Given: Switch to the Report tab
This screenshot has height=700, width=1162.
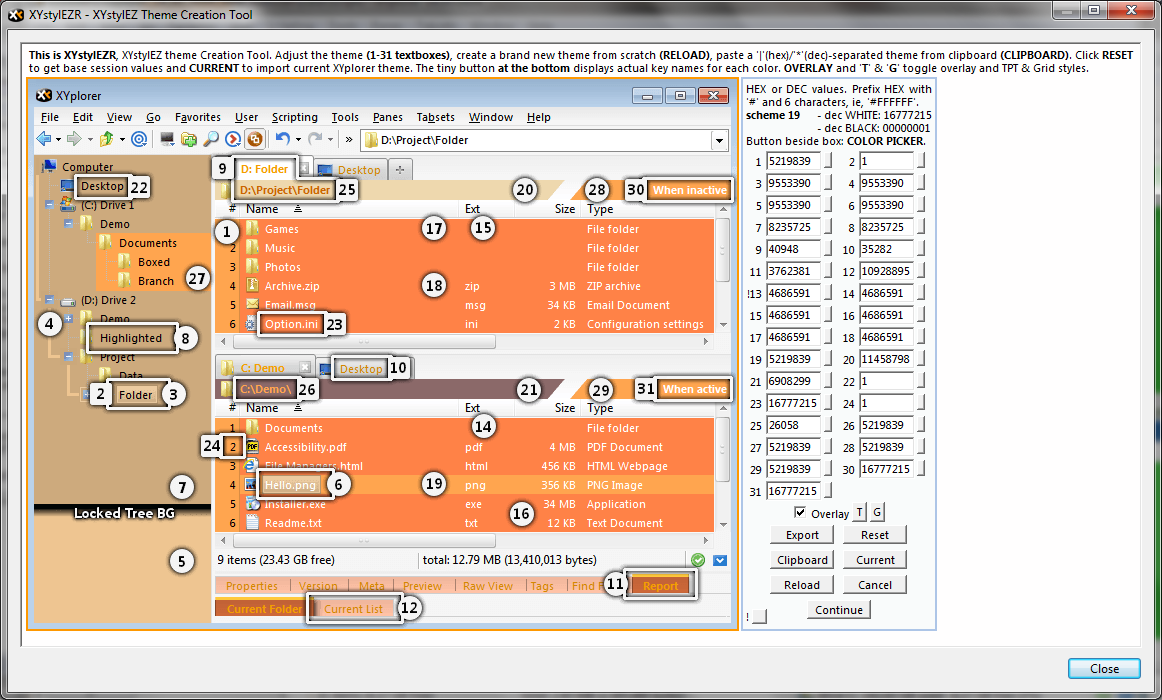Looking at the screenshot, I should [x=660, y=586].
